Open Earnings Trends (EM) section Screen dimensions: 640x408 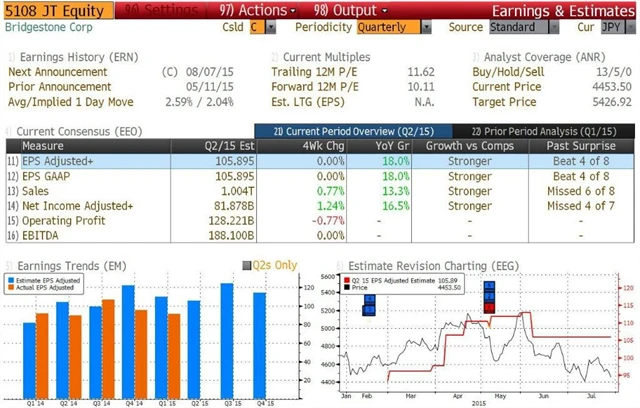[x=72, y=266]
